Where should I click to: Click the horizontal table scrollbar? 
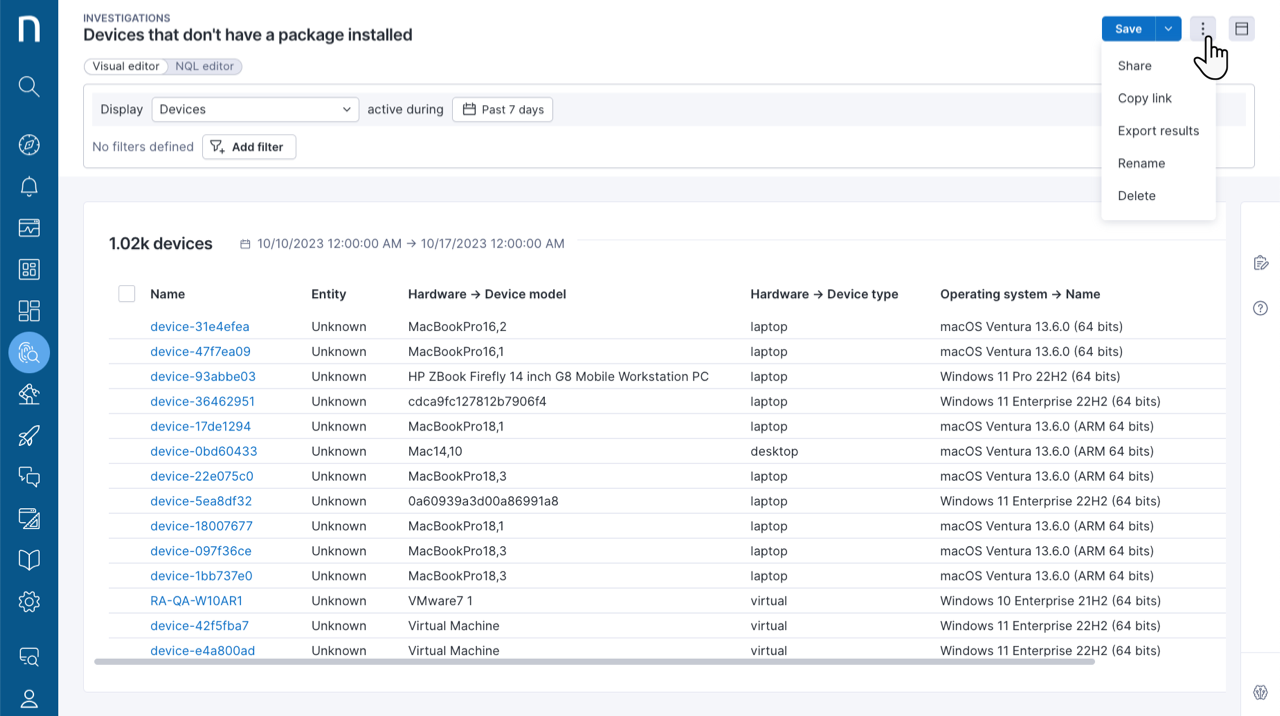tap(594, 661)
